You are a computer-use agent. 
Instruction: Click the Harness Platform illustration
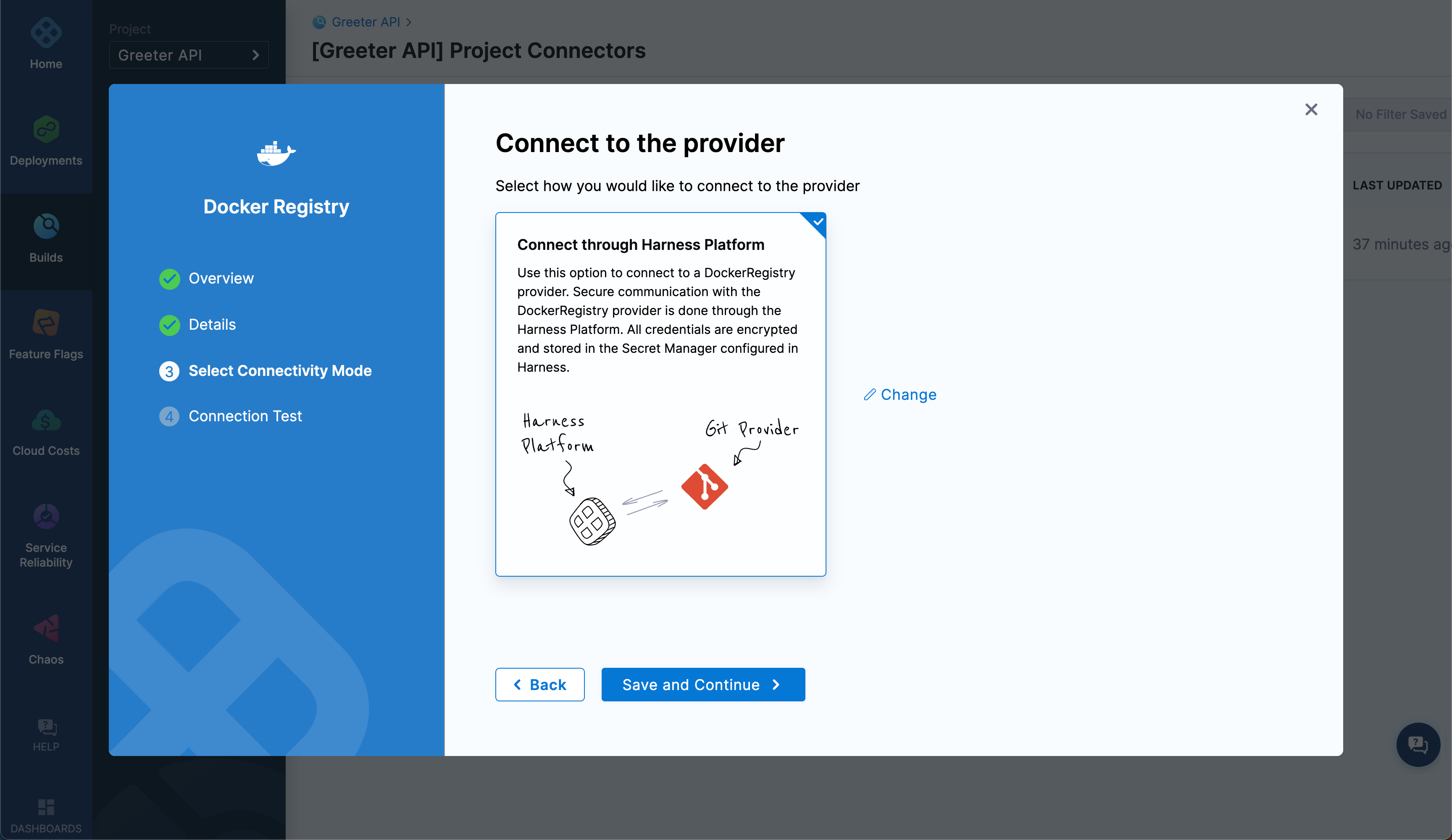pyautogui.click(x=592, y=522)
